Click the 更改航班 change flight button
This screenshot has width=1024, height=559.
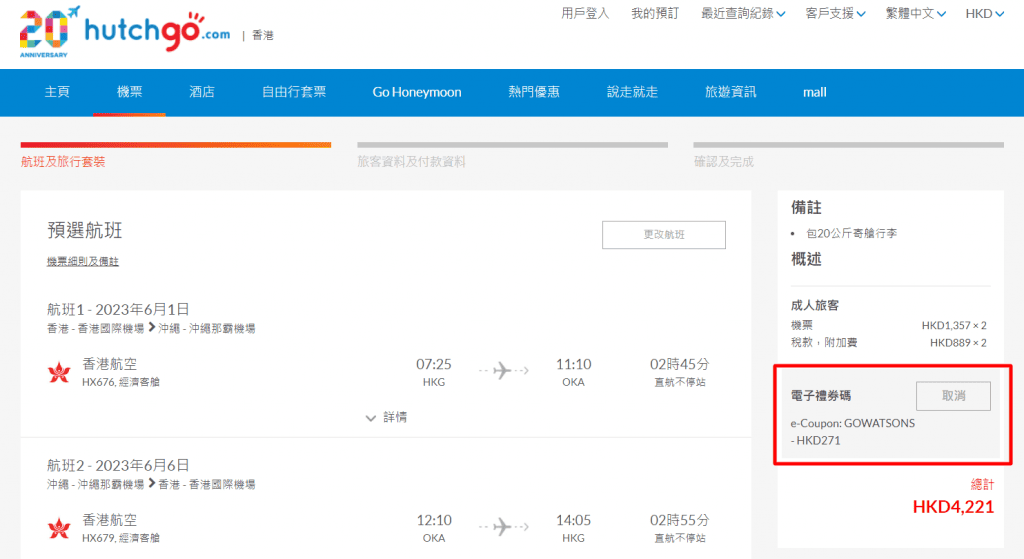(x=663, y=235)
